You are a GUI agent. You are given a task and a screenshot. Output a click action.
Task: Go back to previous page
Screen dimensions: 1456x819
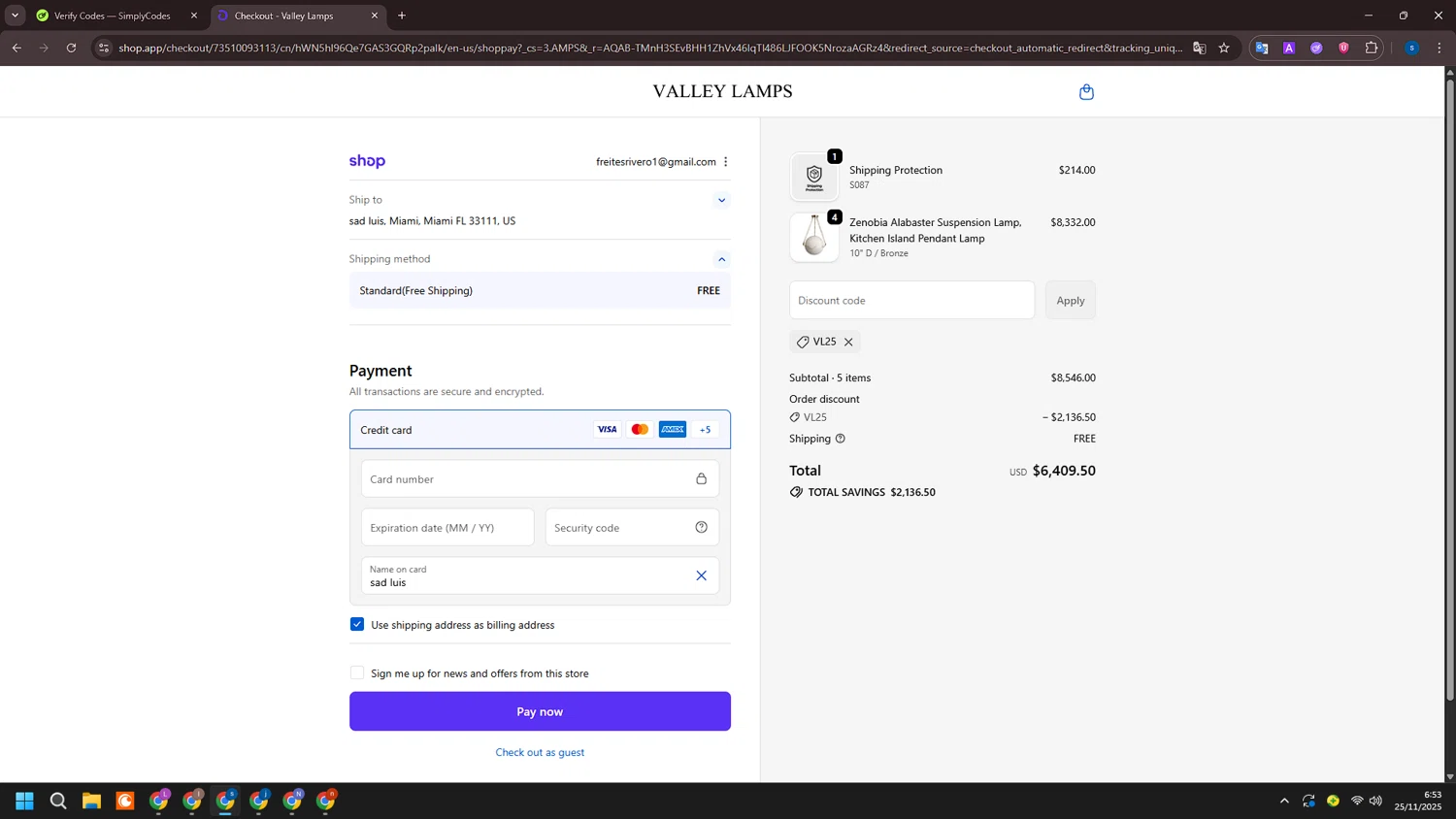click(x=17, y=48)
